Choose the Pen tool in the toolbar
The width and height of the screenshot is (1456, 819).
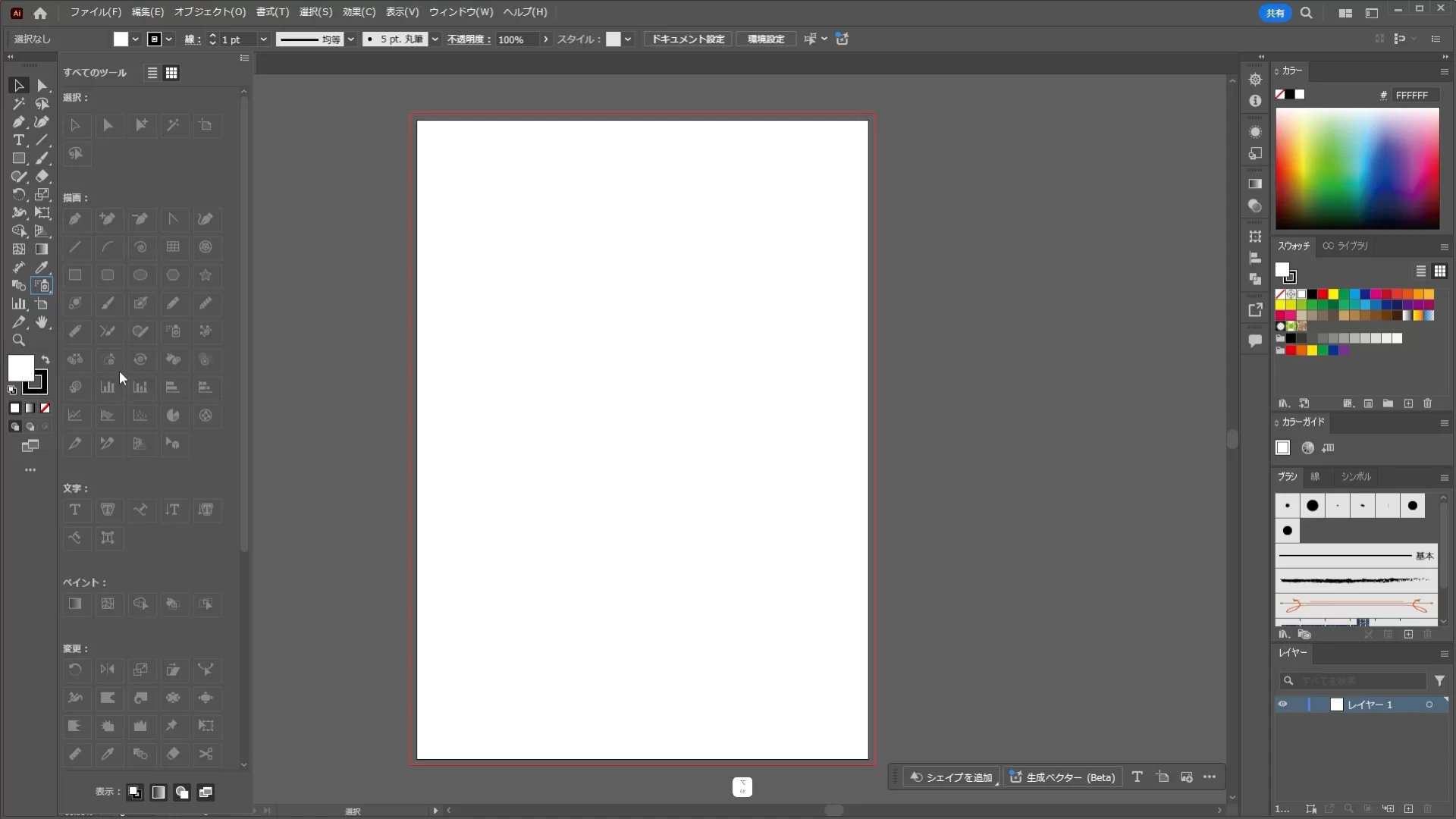point(19,122)
